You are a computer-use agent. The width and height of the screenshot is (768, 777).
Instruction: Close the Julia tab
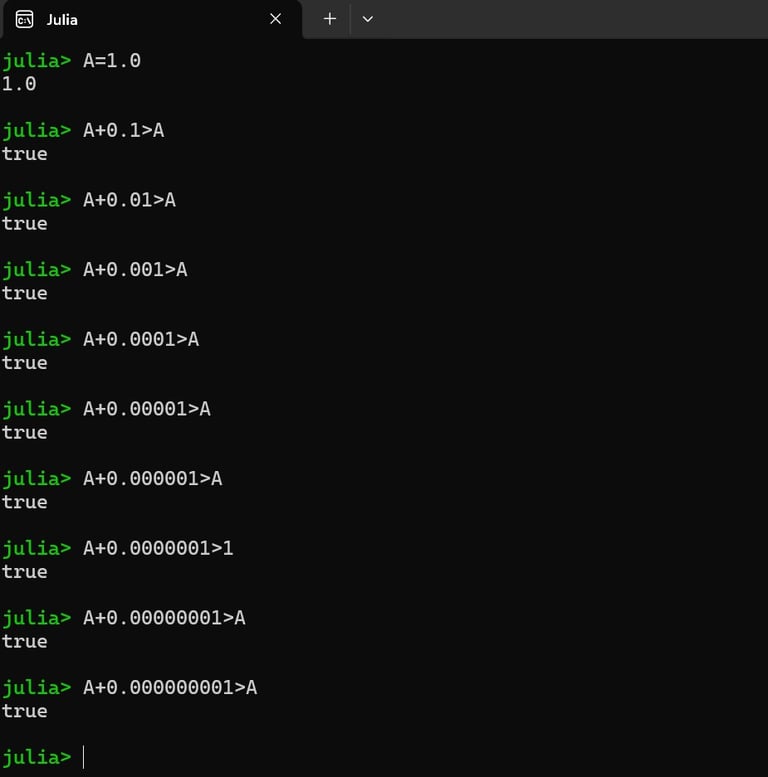tap(275, 19)
